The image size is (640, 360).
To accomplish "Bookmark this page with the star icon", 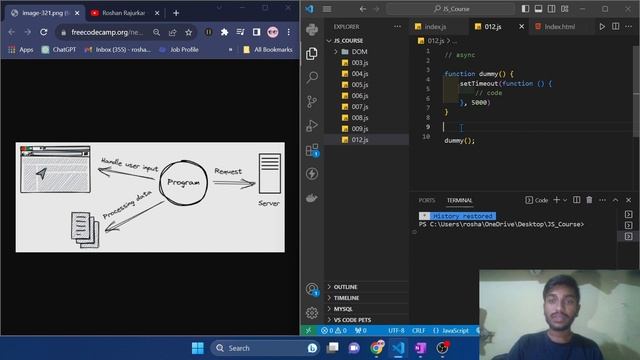I will tap(188, 32).
